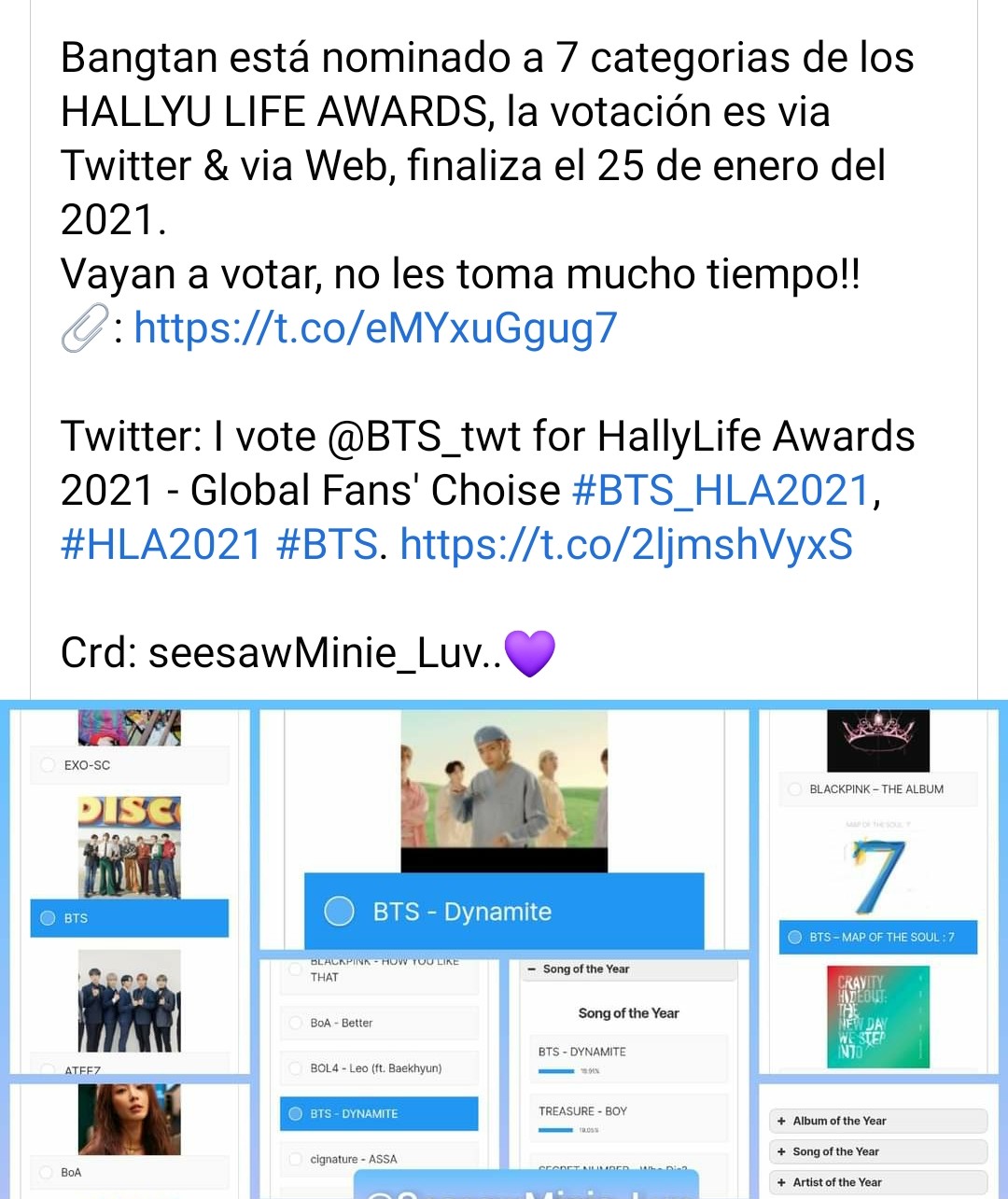Collapse the Song of the Year results header

pos(628,969)
